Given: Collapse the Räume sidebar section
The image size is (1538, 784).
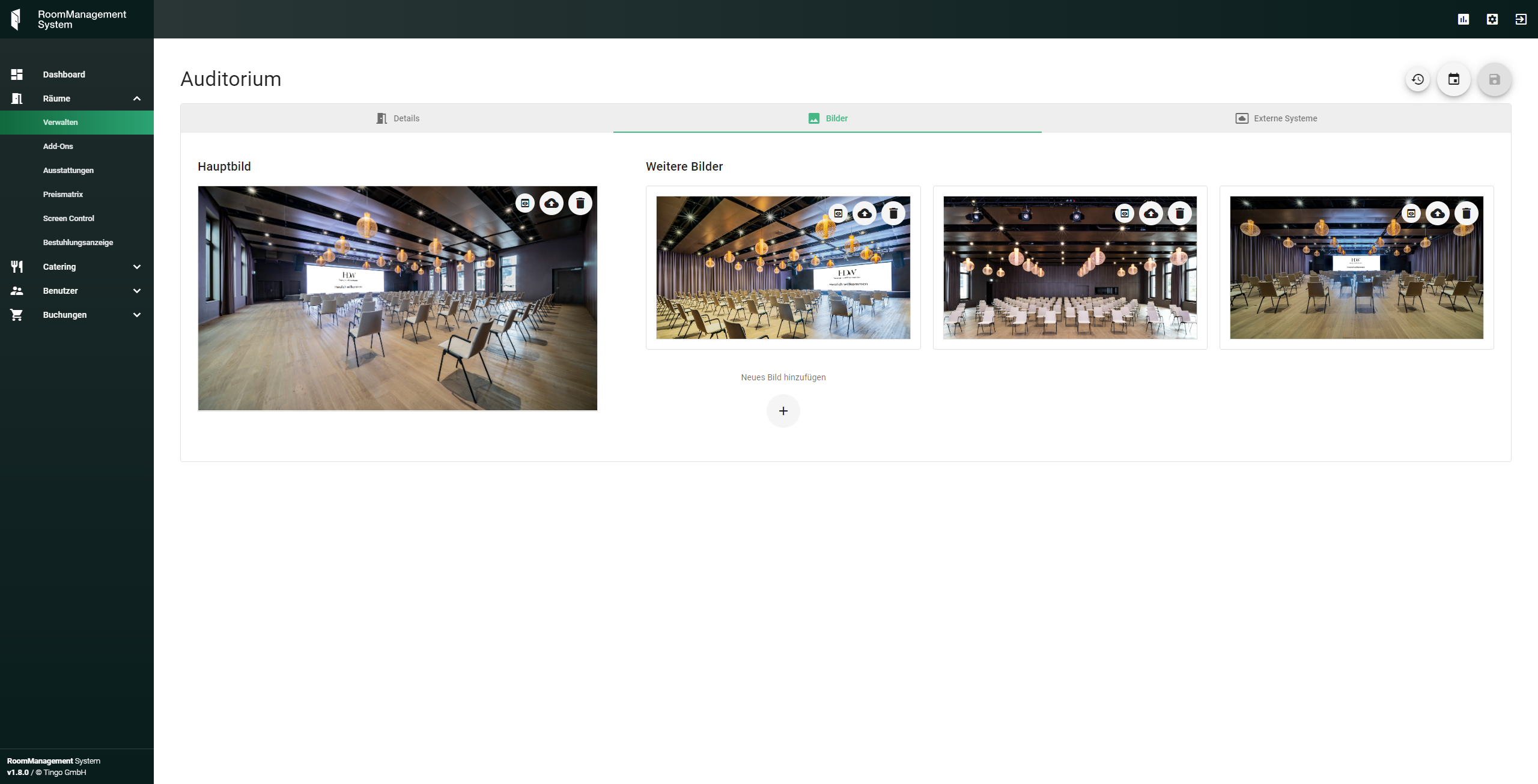Looking at the screenshot, I should point(136,99).
